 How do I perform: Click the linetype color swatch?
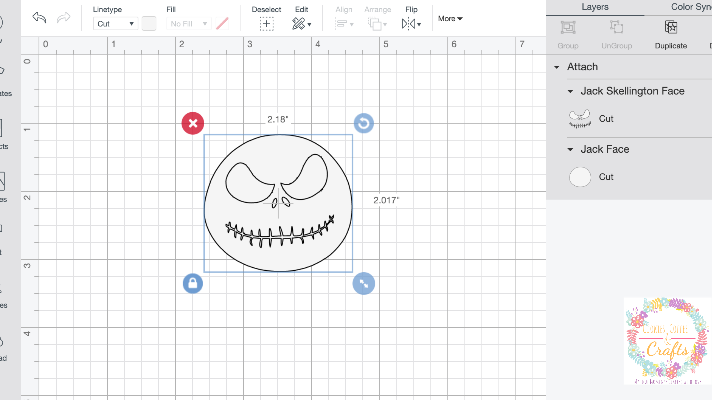(149, 24)
